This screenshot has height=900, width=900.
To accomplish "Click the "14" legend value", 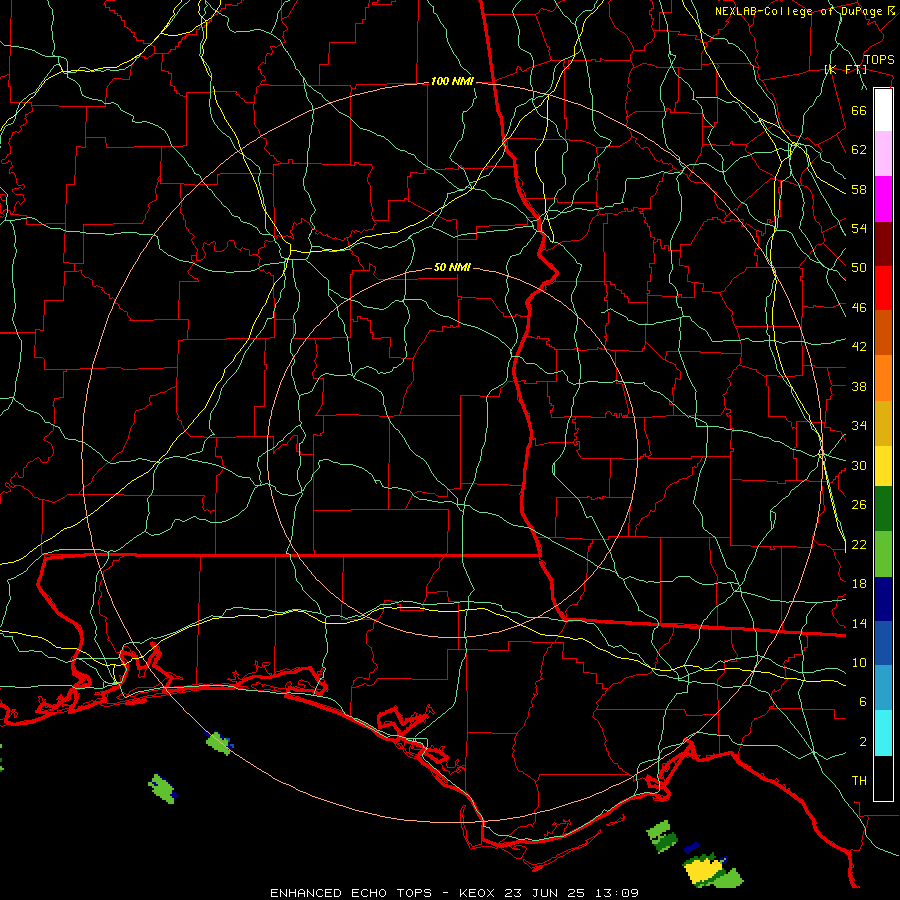I will (x=859, y=623).
